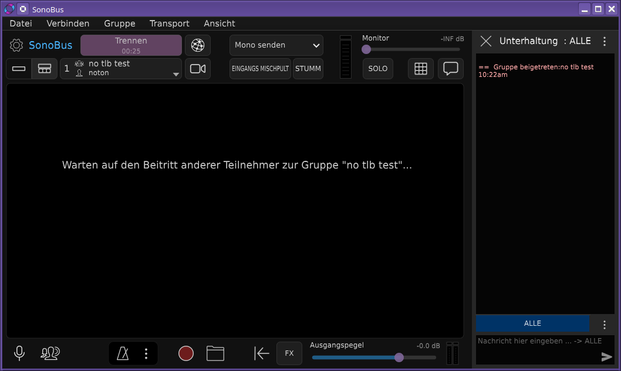
Task: Toggle the Solo button
Action: point(378,68)
